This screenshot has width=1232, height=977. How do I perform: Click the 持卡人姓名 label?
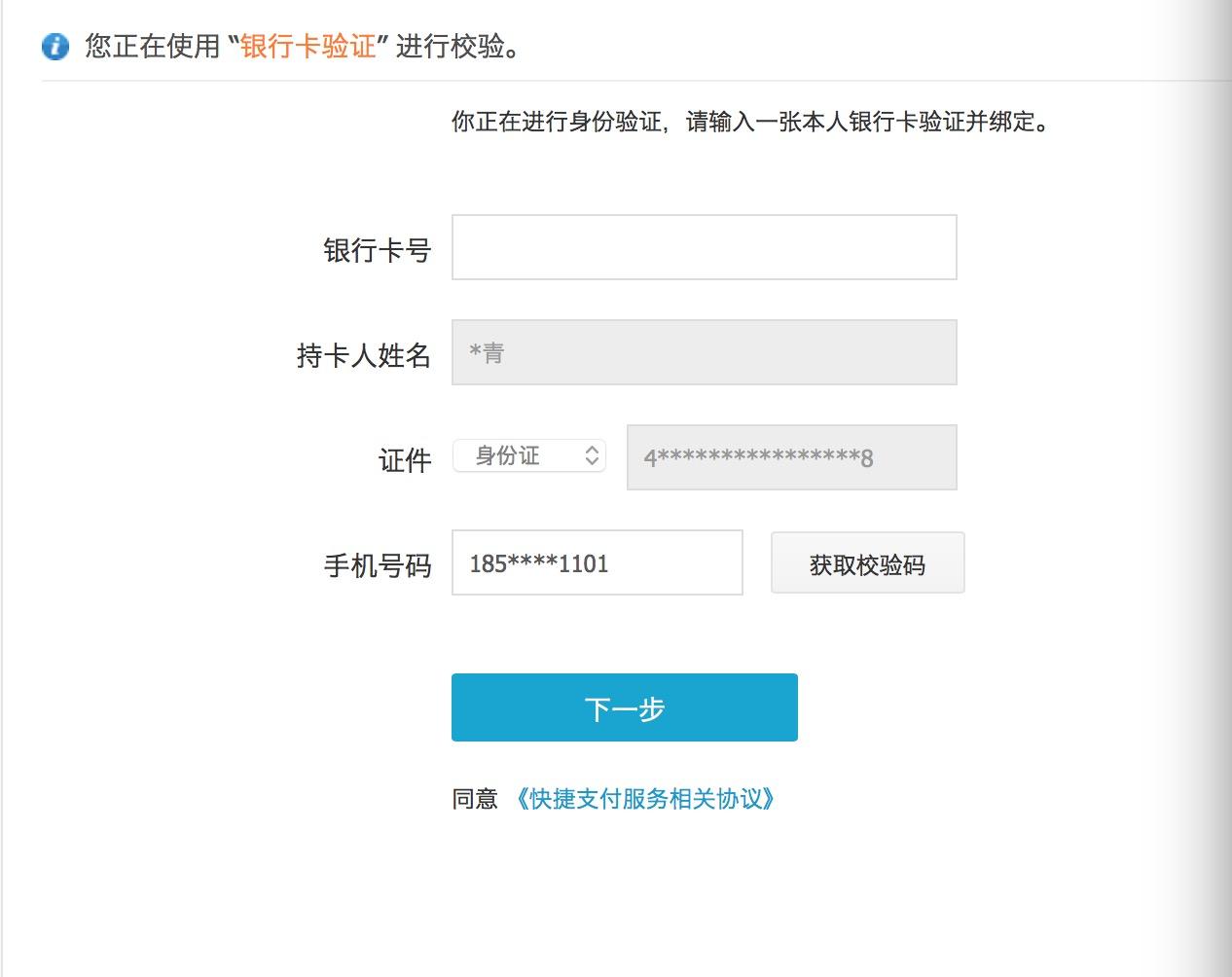pyautogui.click(x=363, y=355)
